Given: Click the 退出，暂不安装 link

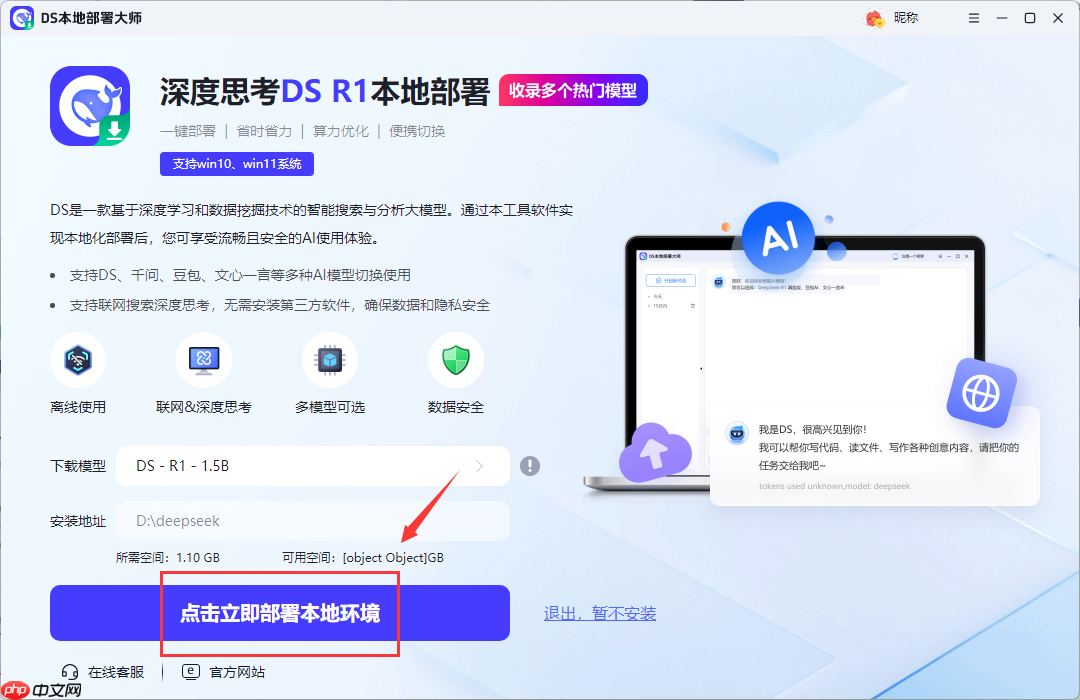Looking at the screenshot, I should pos(599,613).
